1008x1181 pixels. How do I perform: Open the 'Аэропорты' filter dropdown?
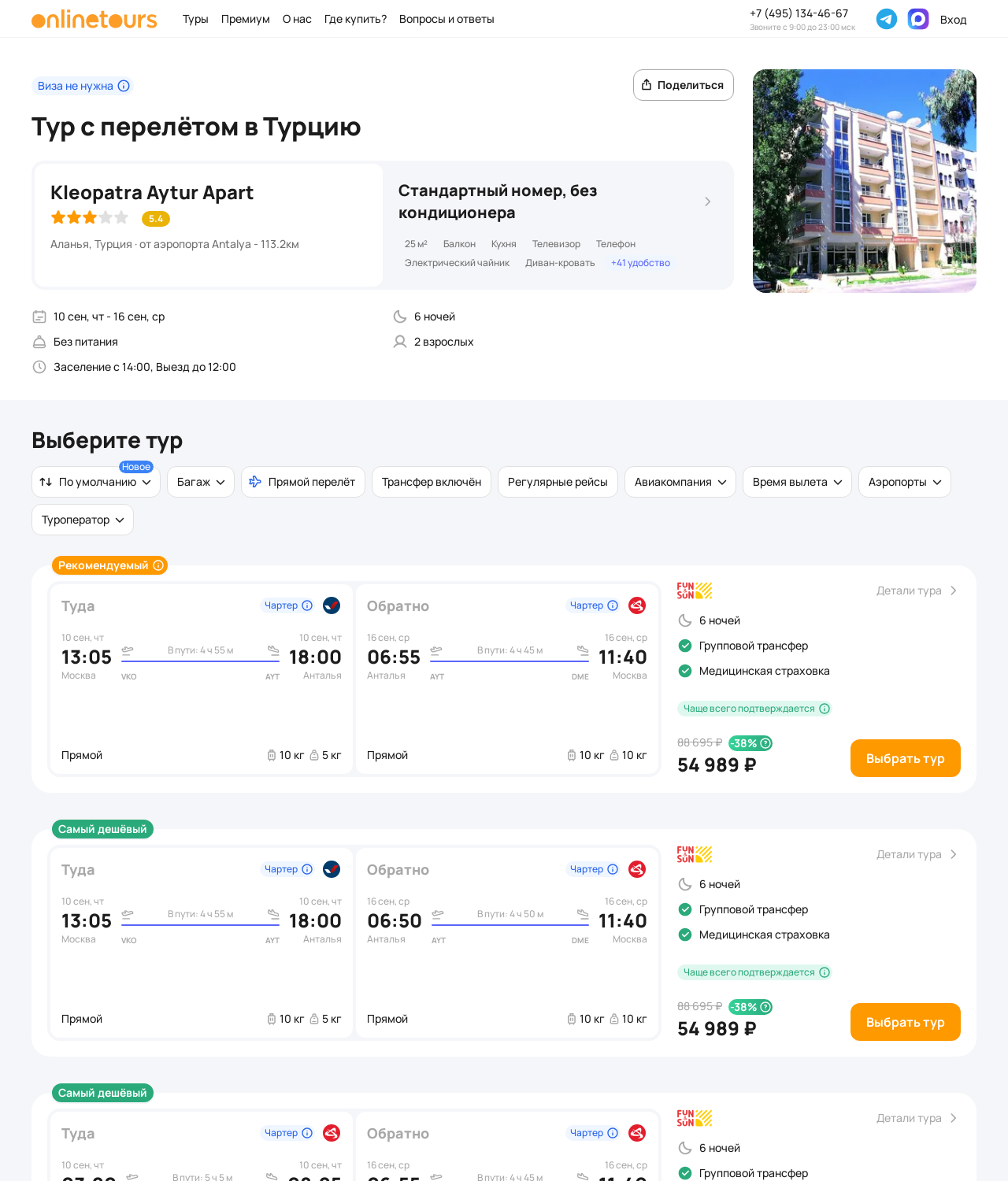tap(905, 482)
